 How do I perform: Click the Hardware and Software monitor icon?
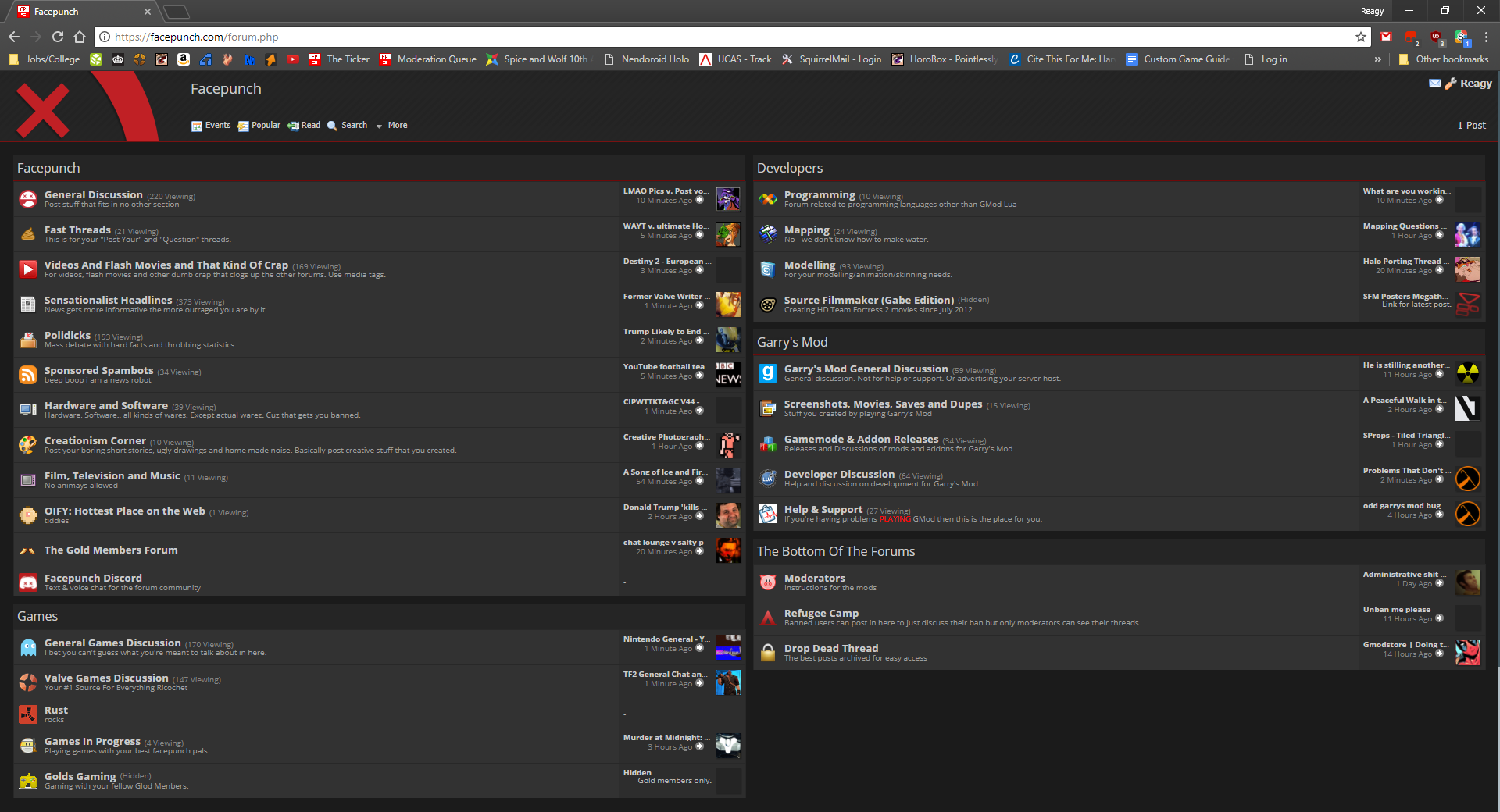pos(28,410)
